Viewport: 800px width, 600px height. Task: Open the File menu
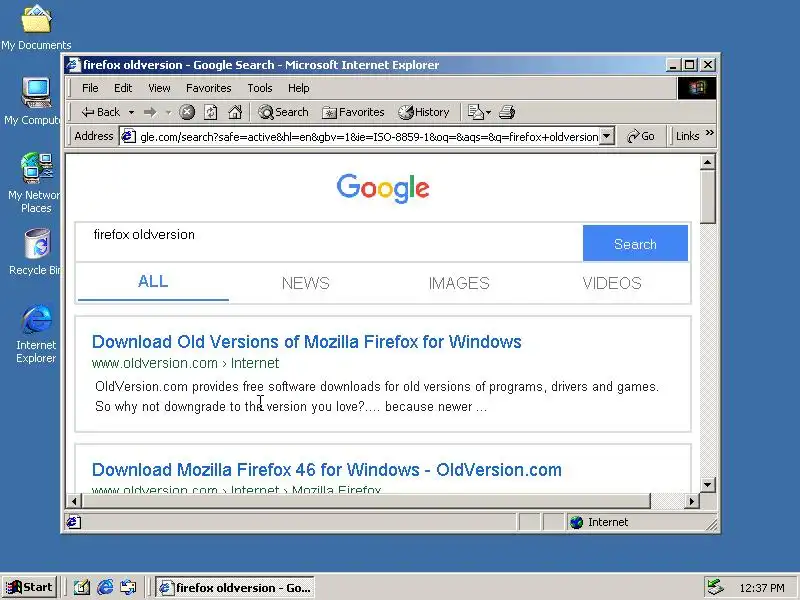pos(90,88)
